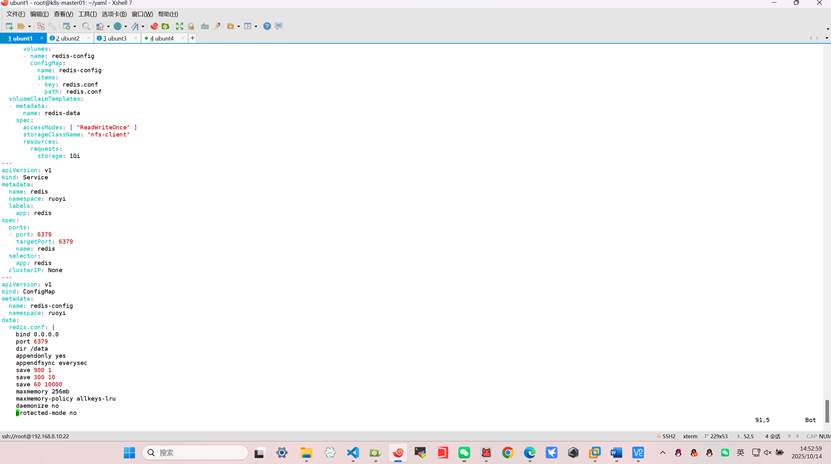This screenshot has width=831, height=464.
Task: Click the chat bubble toolbar icon
Action: coord(279,26)
